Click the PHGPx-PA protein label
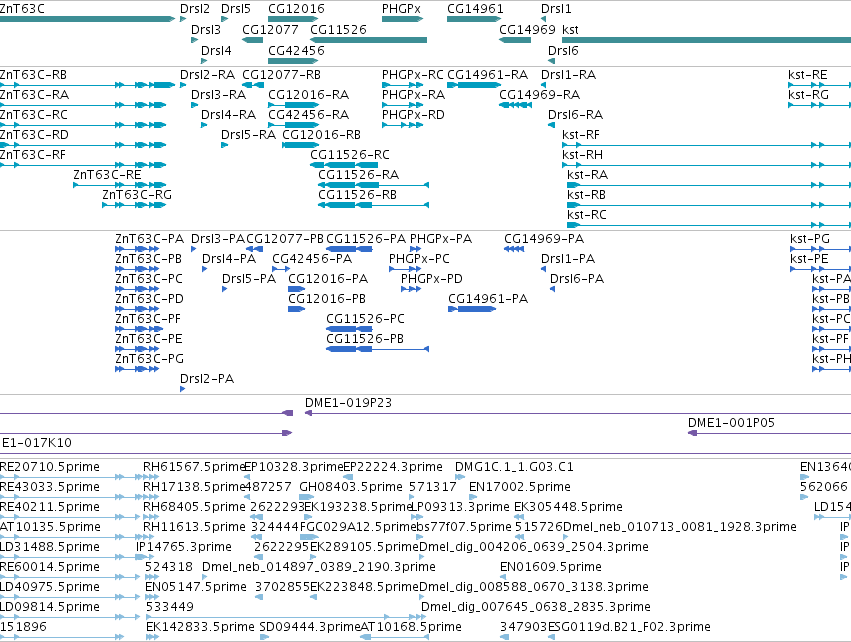851x642 pixels. 441,239
